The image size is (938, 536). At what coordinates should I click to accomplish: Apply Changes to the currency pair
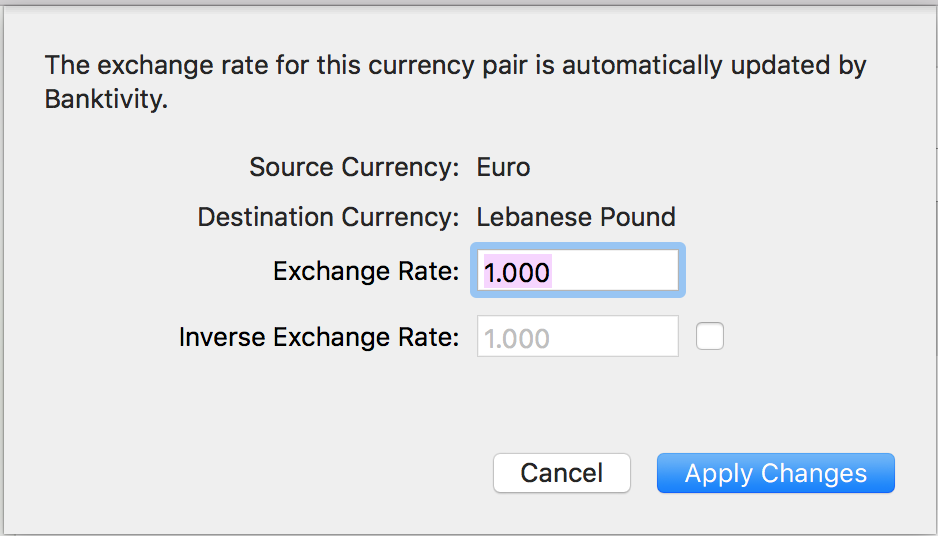[776, 473]
